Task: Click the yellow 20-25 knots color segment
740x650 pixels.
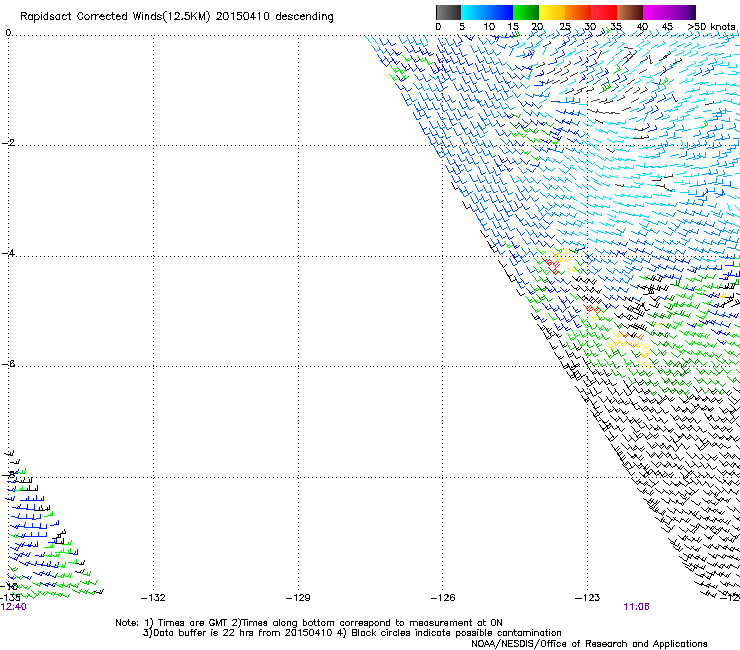Action: [x=552, y=12]
